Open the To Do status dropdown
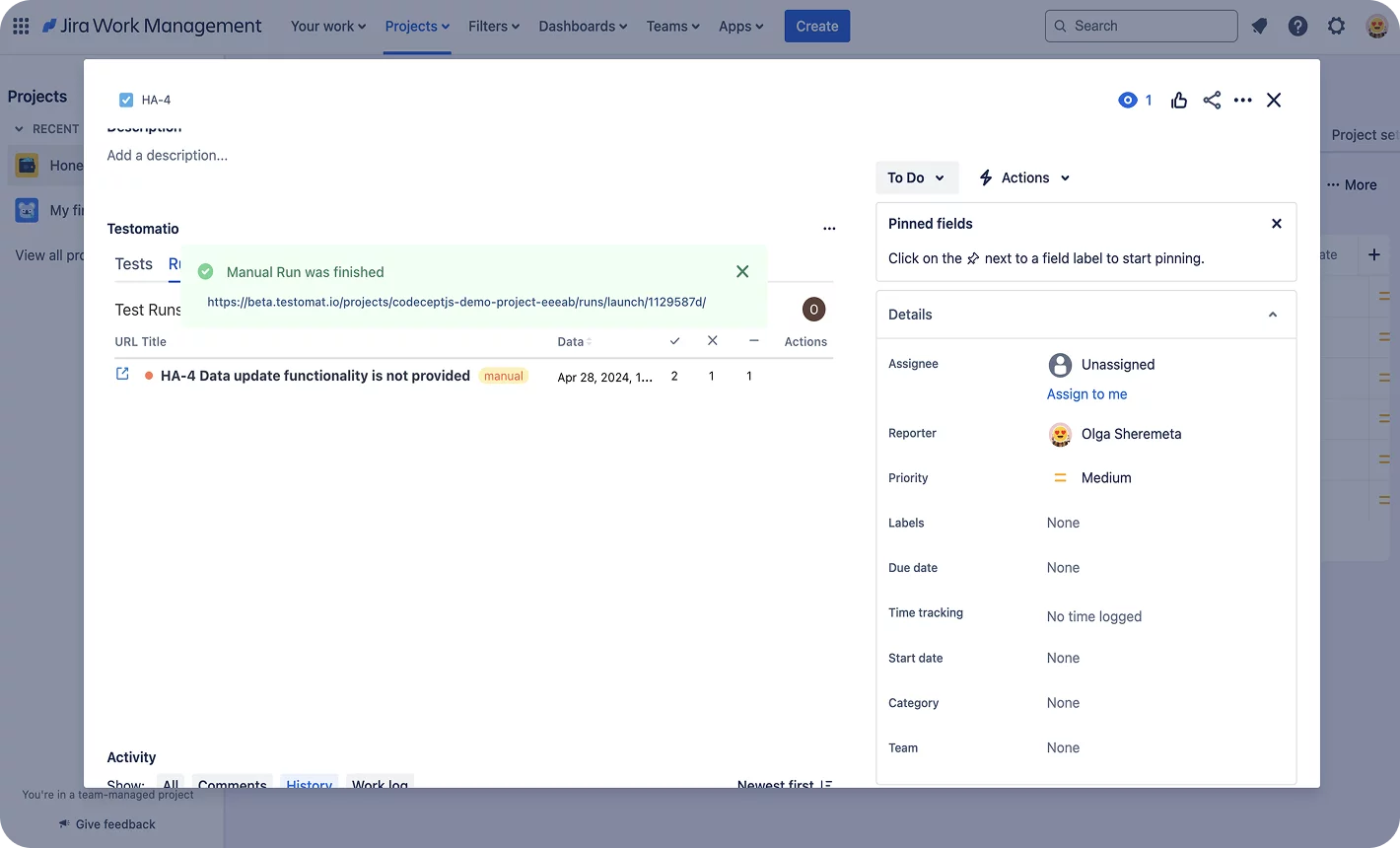Image resolution: width=1400 pixels, height=848 pixels. coord(916,177)
